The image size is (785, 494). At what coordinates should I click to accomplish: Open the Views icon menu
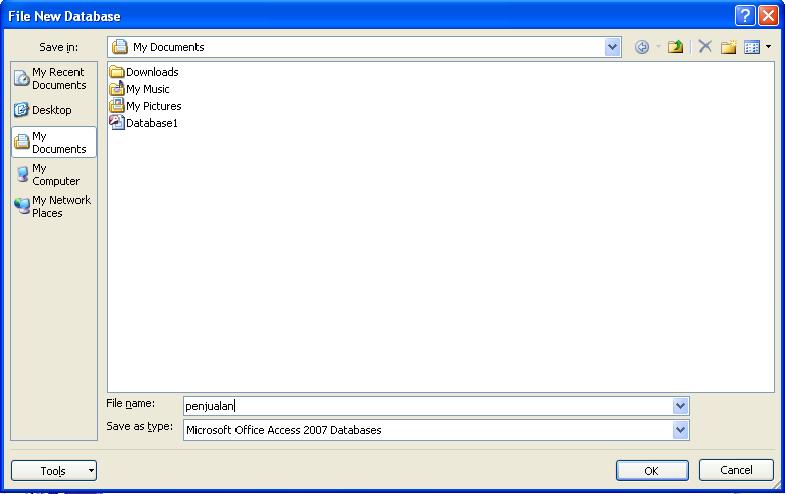pos(752,47)
